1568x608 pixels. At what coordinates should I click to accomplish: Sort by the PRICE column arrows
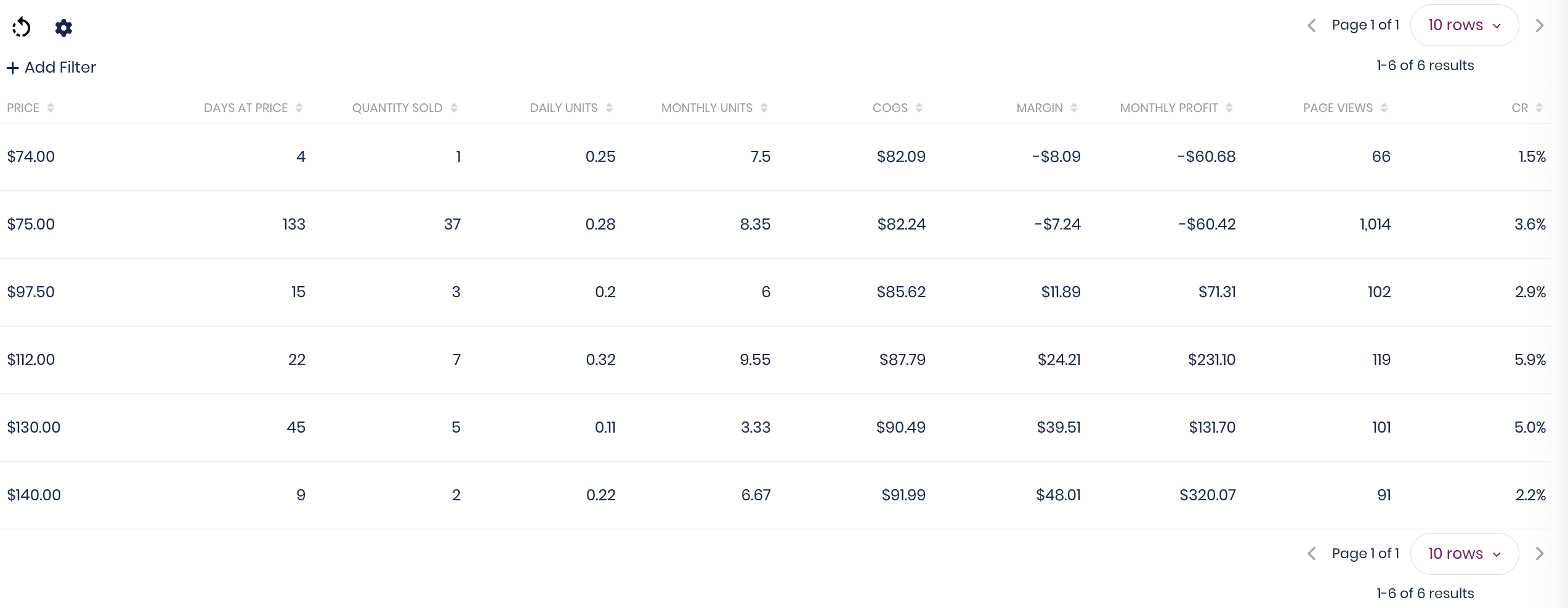(51, 108)
